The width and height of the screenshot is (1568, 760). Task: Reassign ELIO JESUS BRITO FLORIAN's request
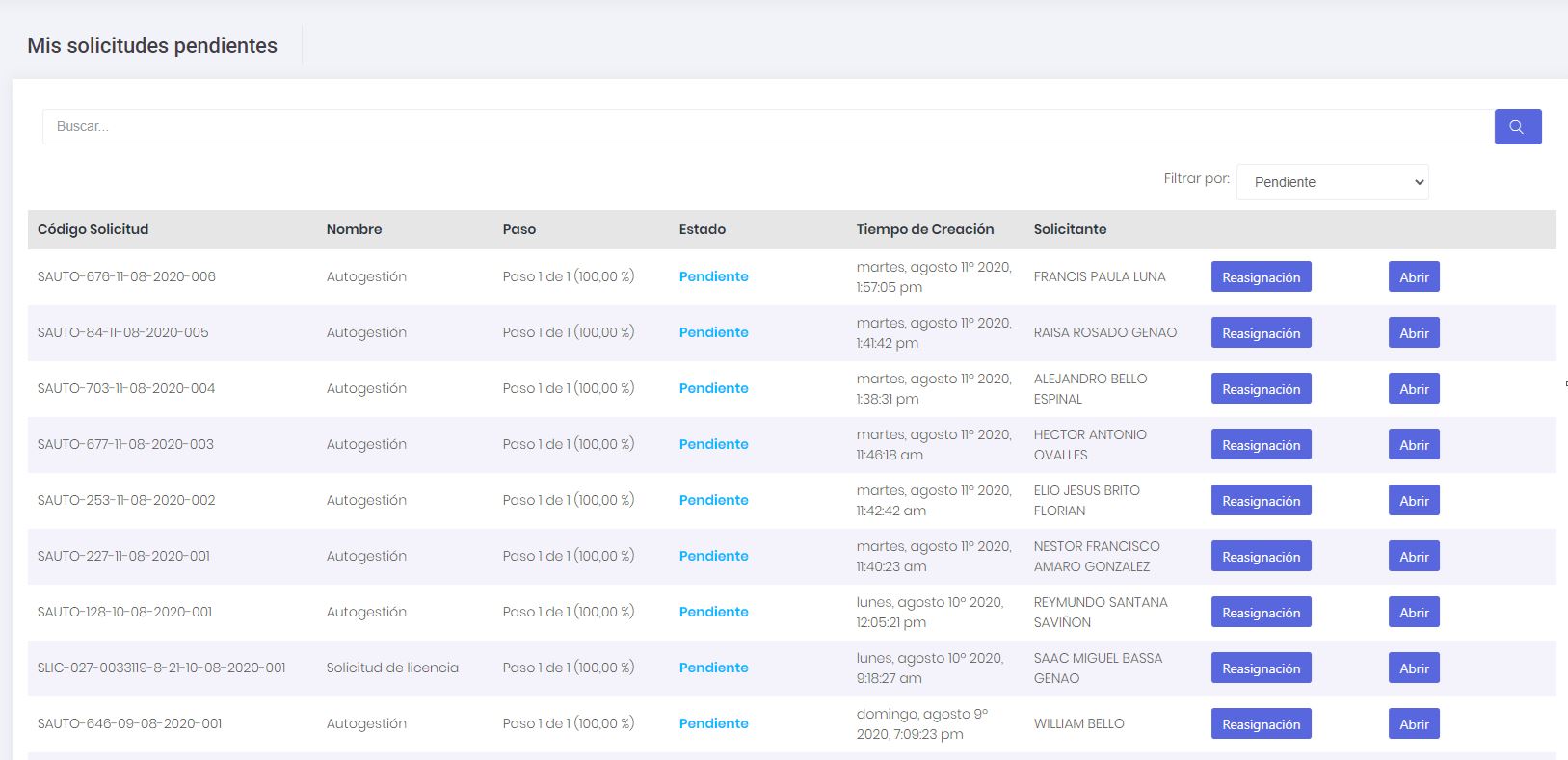(x=1261, y=501)
